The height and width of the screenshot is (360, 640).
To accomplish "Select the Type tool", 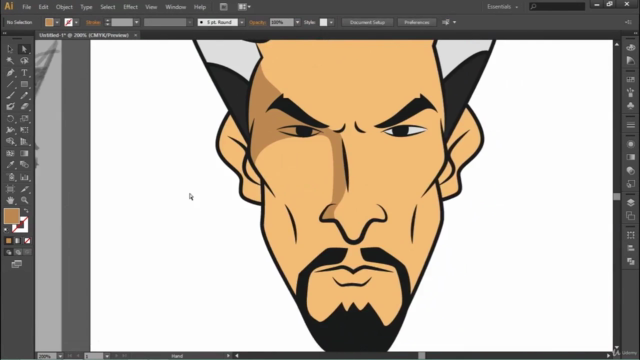I will tap(24, 73).
